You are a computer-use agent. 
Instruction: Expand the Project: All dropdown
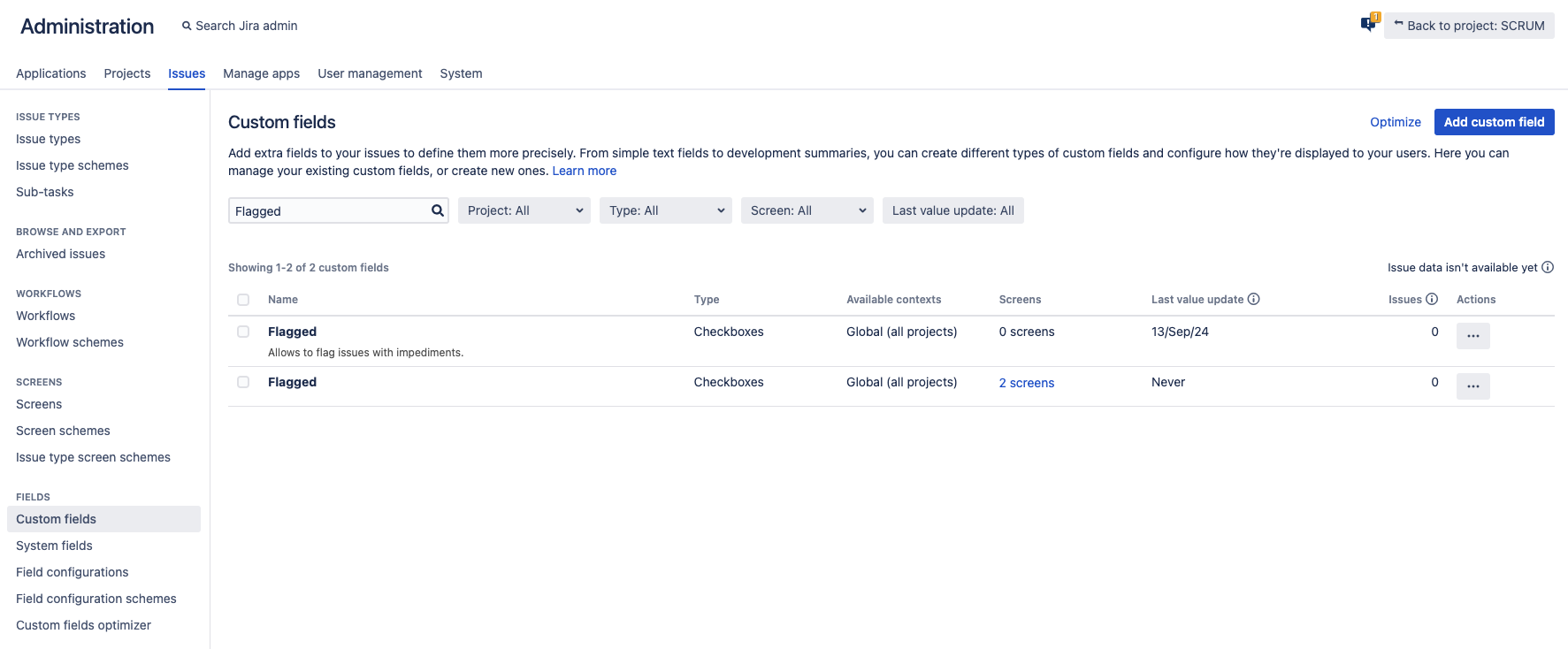(524, 210)
